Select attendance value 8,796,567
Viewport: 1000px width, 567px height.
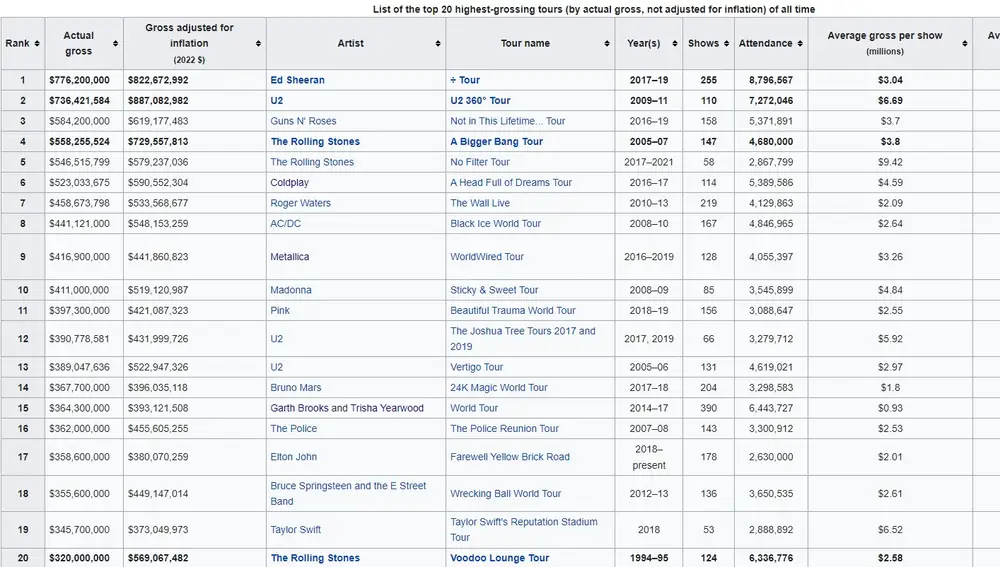[771, 80]
